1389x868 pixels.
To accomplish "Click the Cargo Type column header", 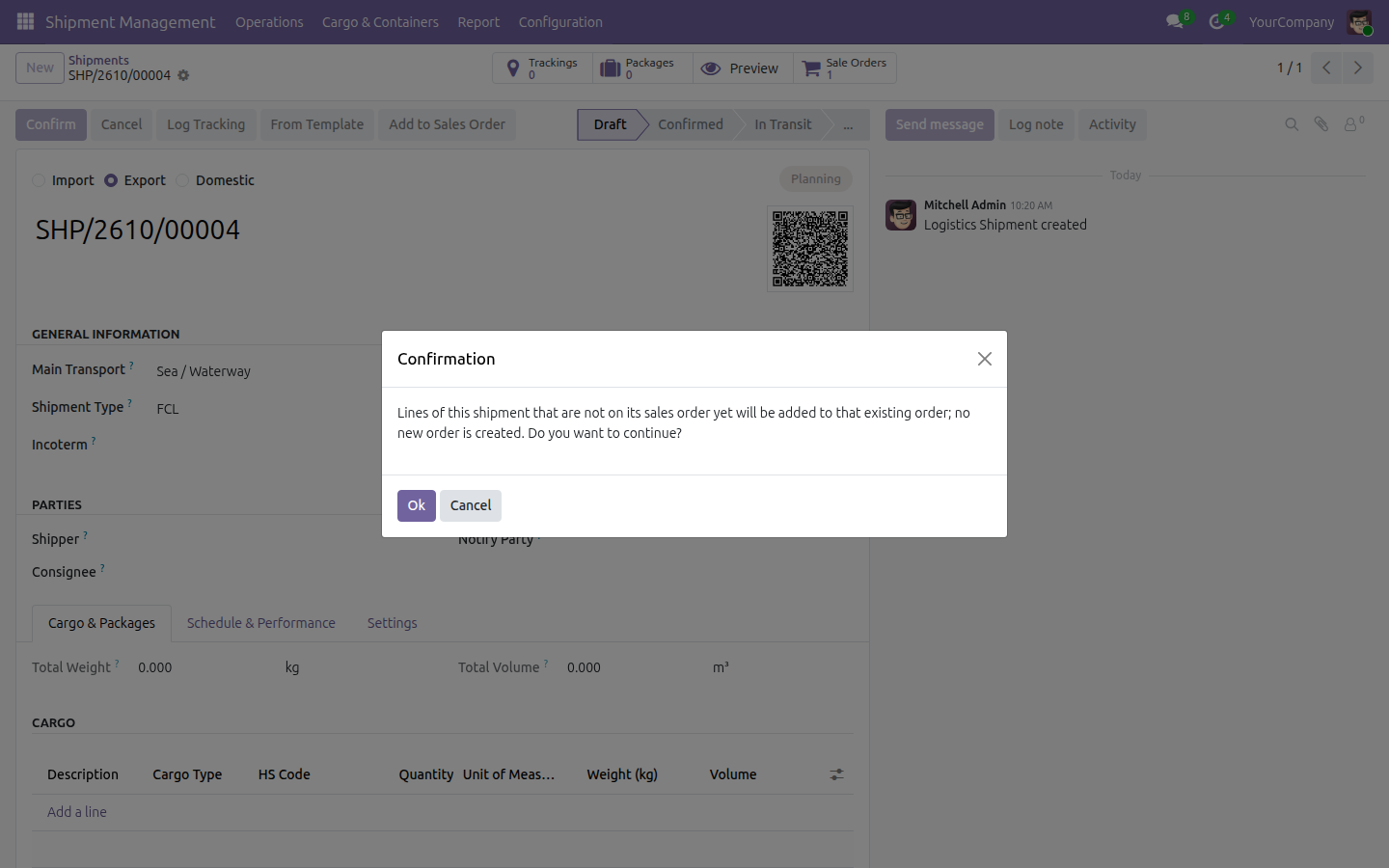I will point(187,774).
